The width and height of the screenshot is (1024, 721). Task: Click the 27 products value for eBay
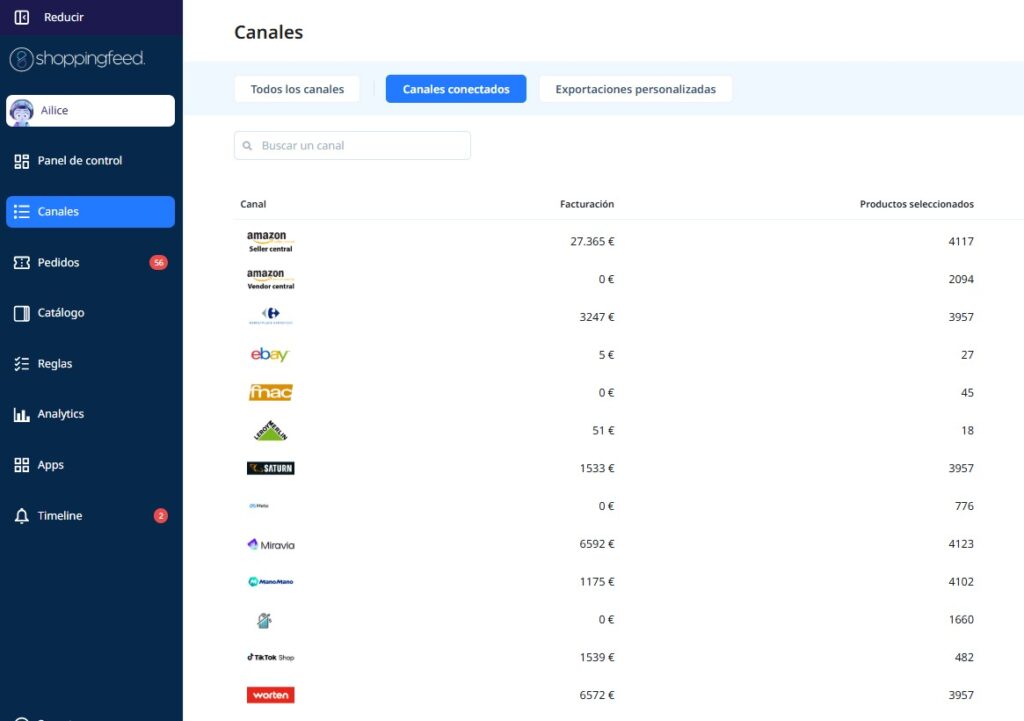point(967,355)
